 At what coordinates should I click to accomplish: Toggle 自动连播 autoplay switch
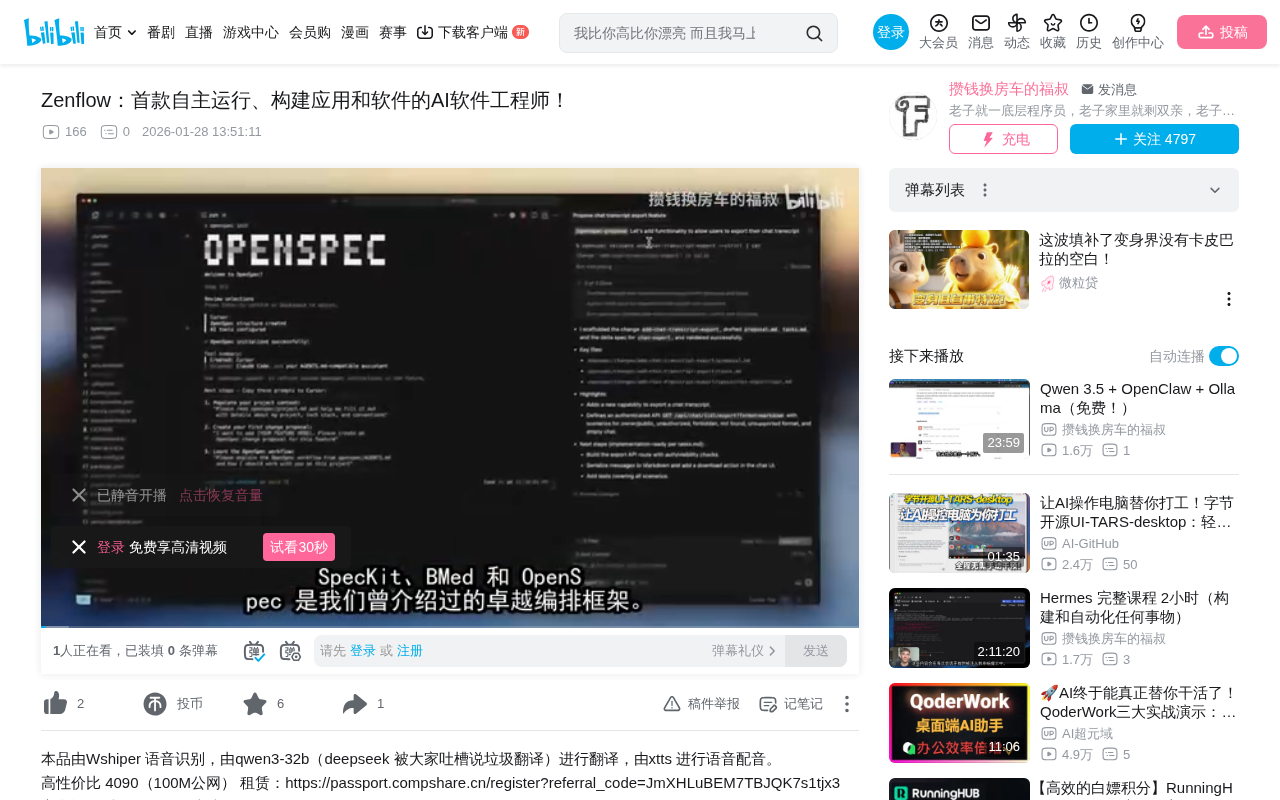tap(1224, 356)
